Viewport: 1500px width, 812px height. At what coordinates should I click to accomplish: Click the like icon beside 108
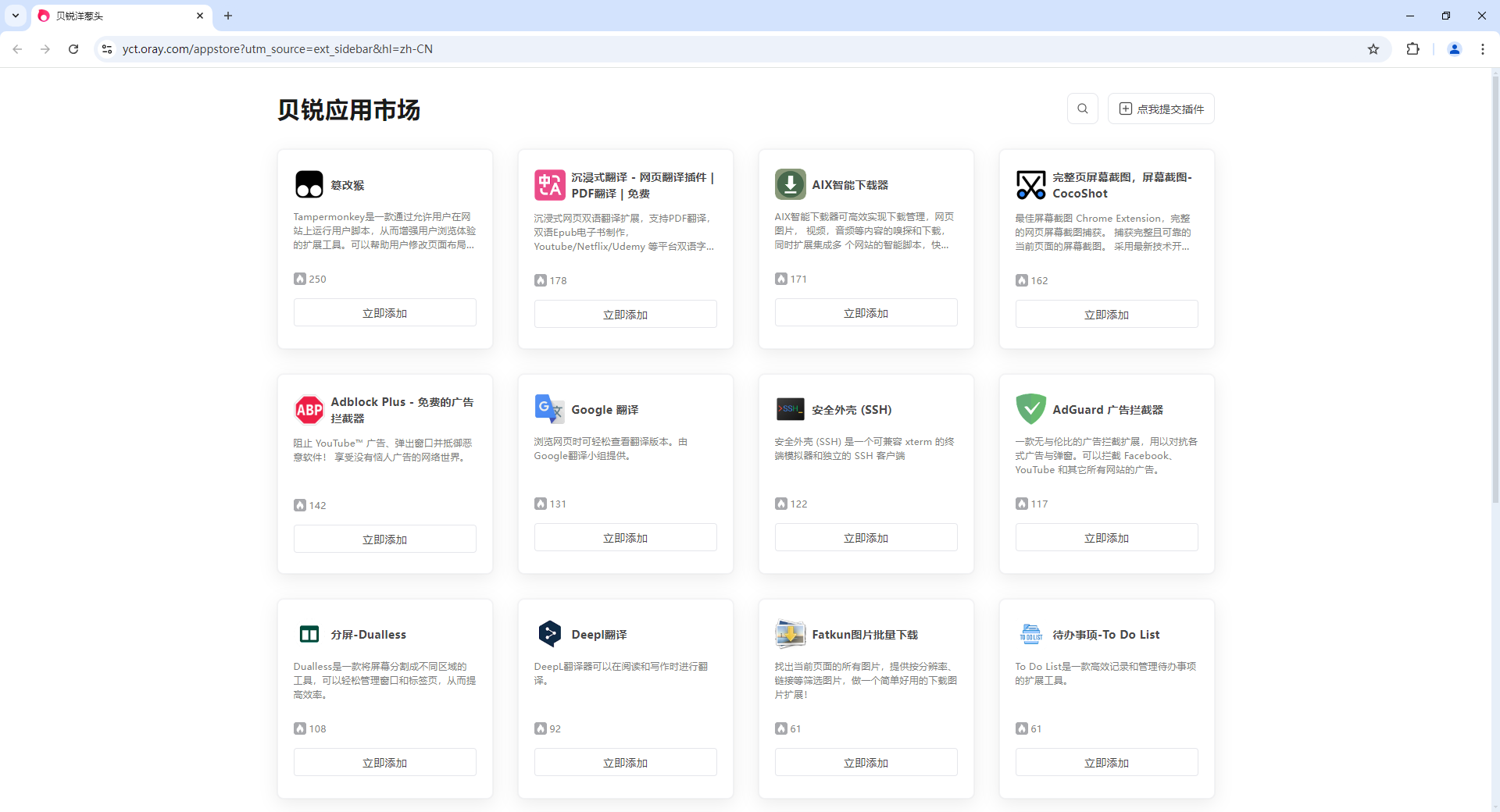tap(300, 728)
